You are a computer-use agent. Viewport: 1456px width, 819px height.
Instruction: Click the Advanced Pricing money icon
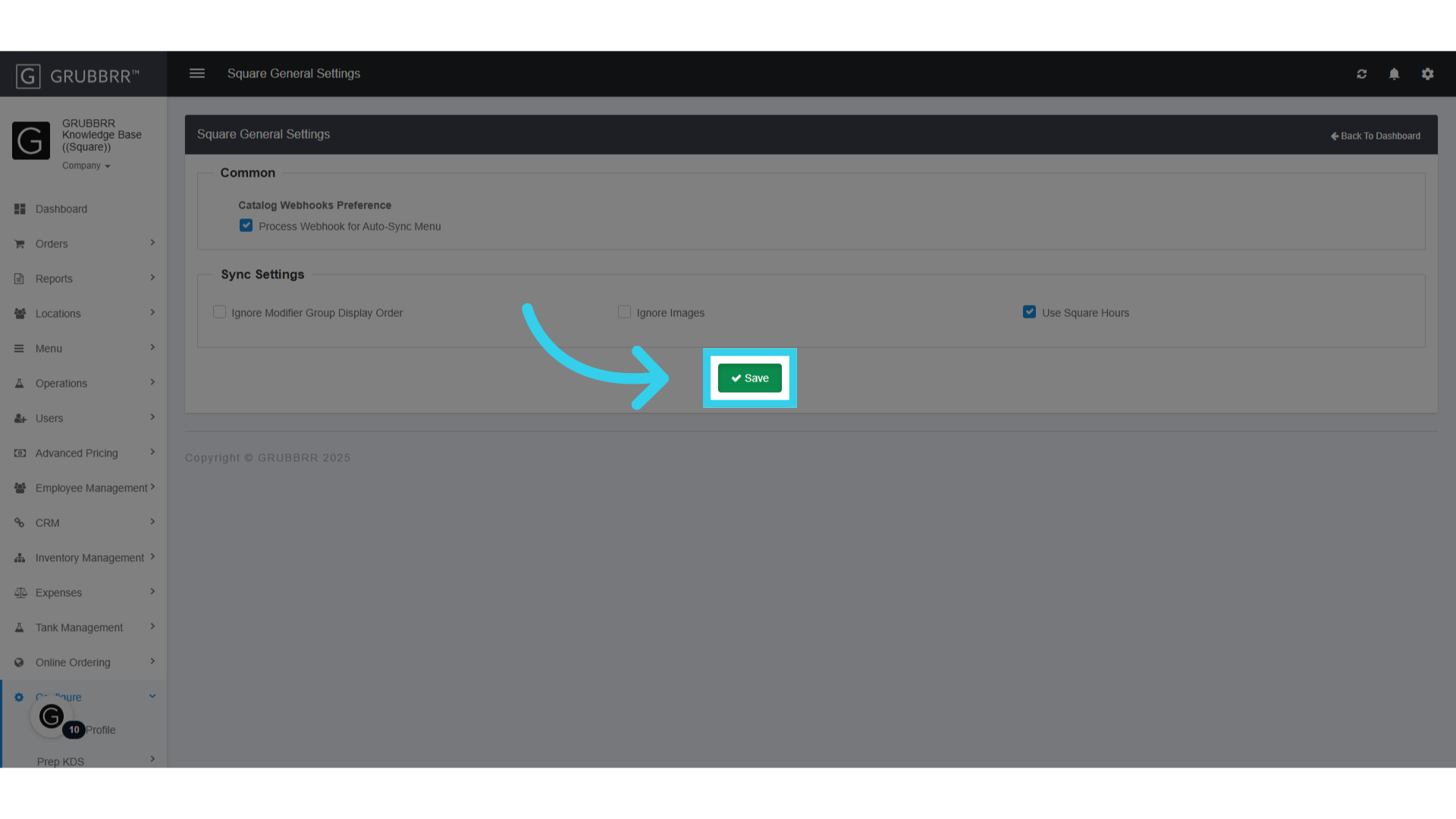click(20, 453)
